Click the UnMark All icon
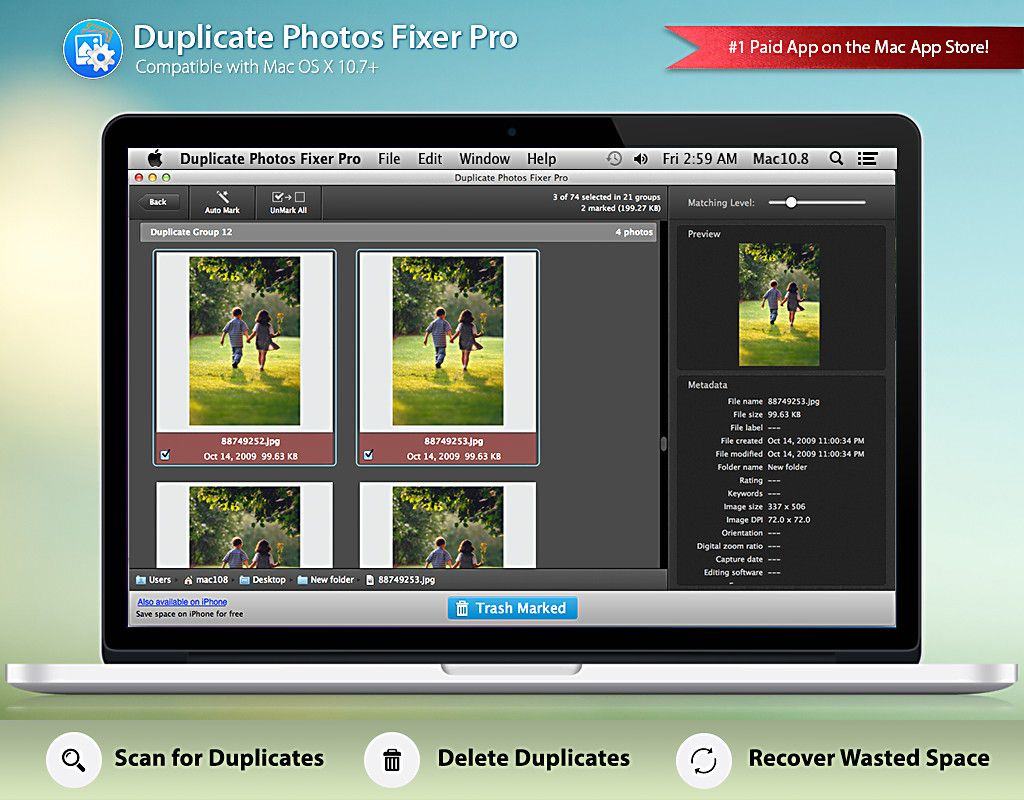The height and width of the screenshot is (800, 1024). tap(288, 198)
